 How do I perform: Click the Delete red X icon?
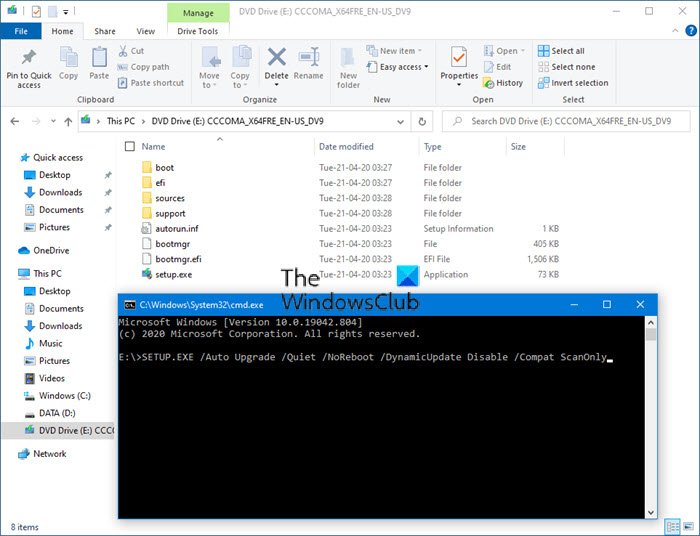click(276, 57)
